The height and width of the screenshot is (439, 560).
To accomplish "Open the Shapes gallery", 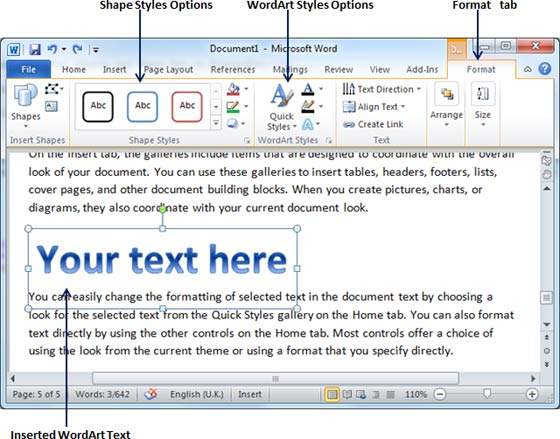I will click(25, 106).
